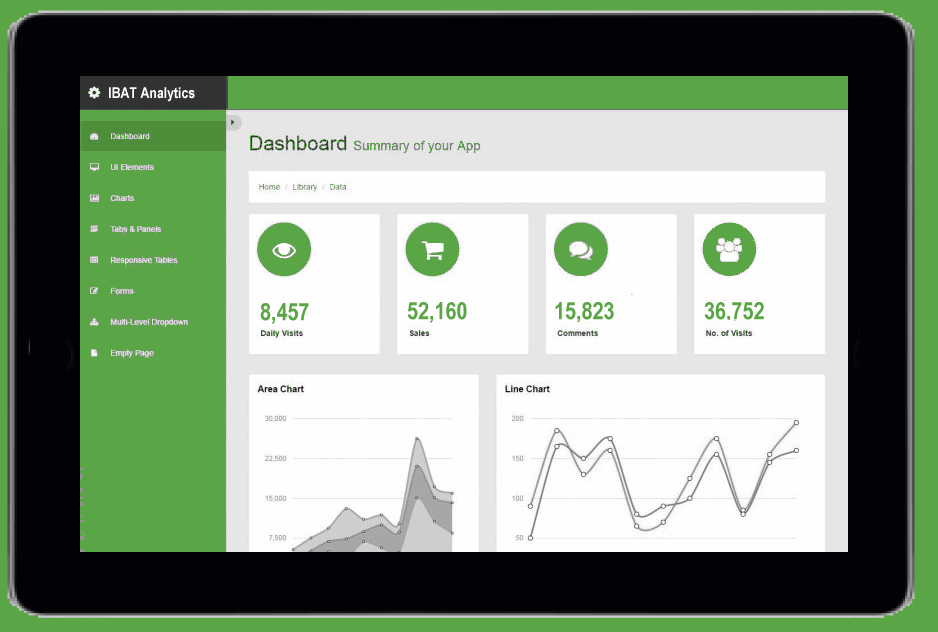Open the Empty Page menu item

[x=153, y=353]
